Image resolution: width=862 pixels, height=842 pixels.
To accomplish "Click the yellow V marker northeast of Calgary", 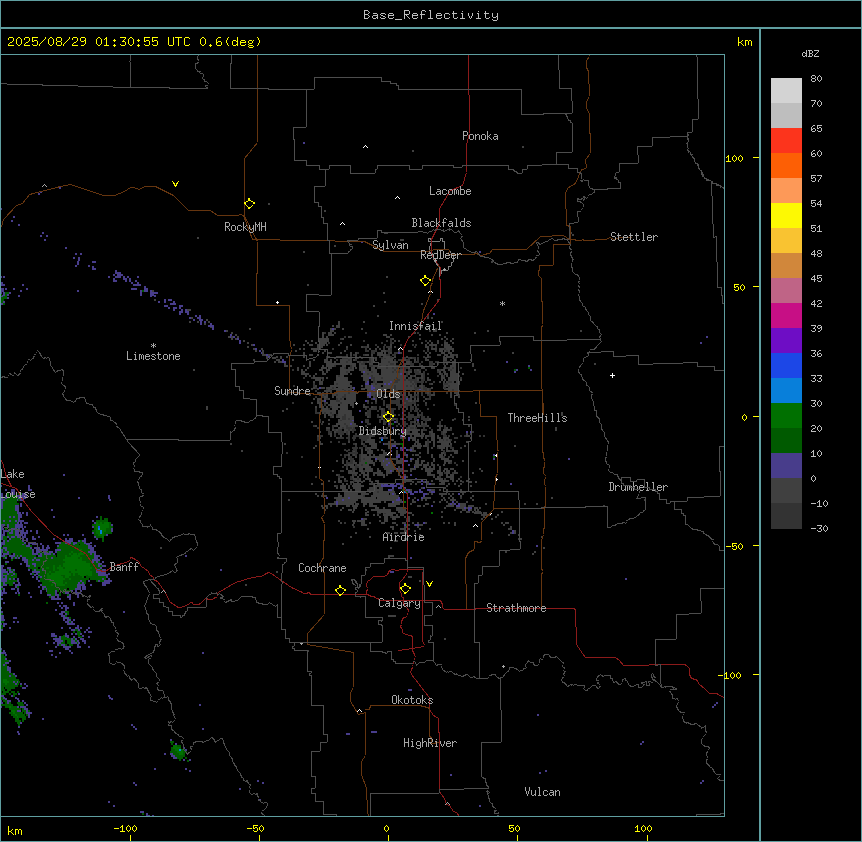I will (429, 584).
